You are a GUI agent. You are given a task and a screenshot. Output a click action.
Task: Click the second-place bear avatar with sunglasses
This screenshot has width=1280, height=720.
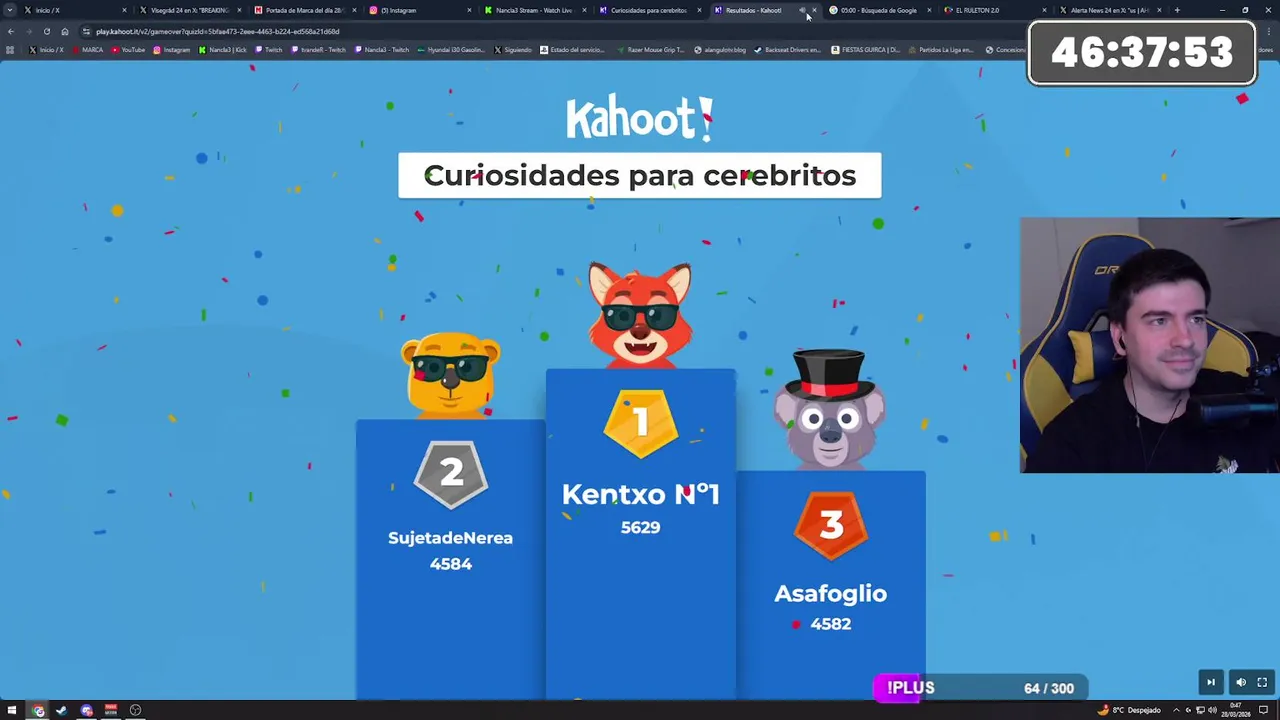(x=451, y=375)
